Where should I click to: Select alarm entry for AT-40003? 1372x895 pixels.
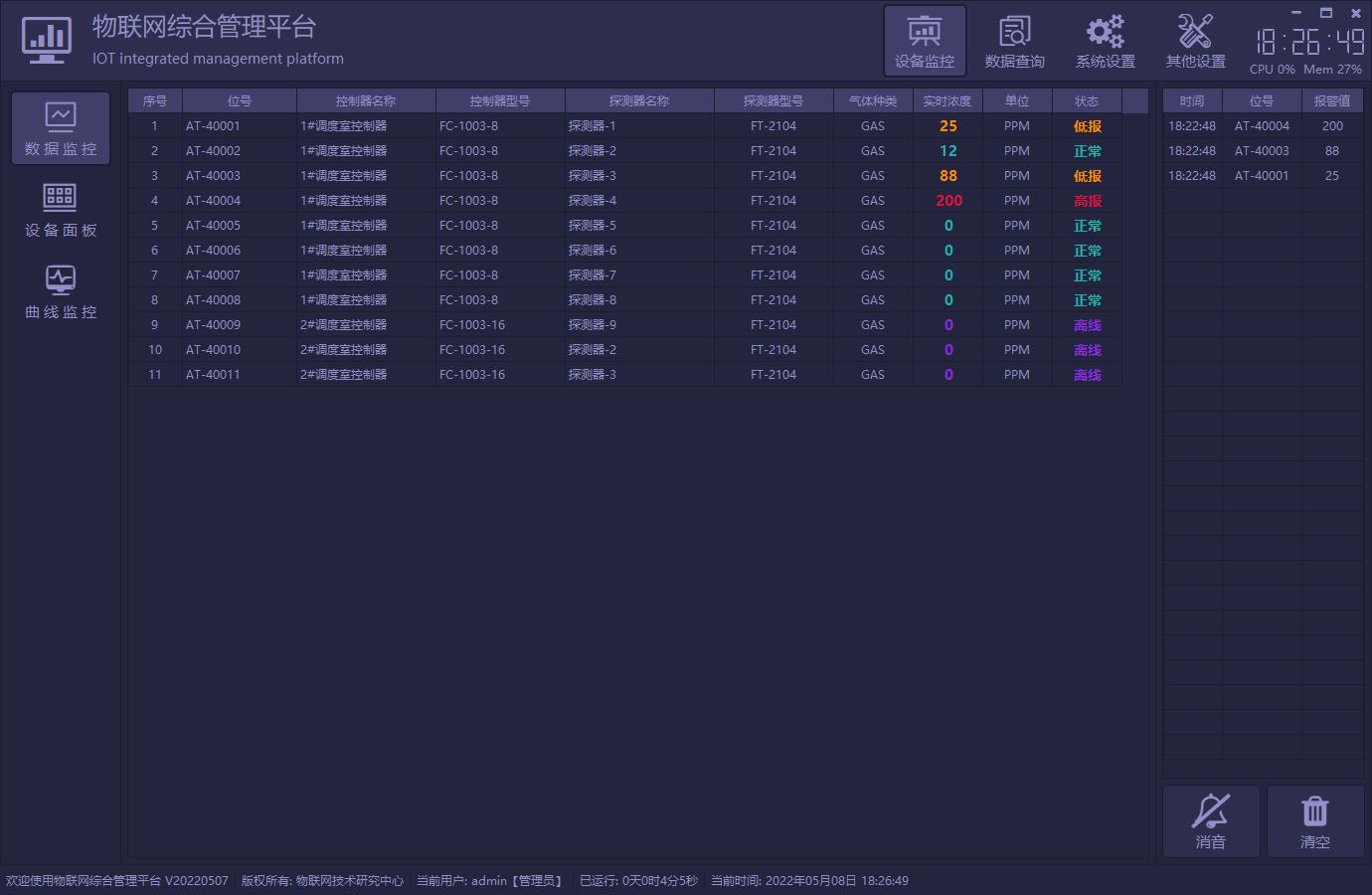(1262, 151)
